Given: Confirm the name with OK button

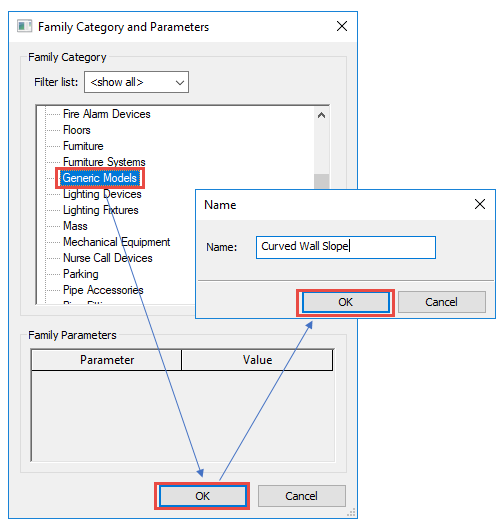Looking at the screenshot, I should pos(346,302).
